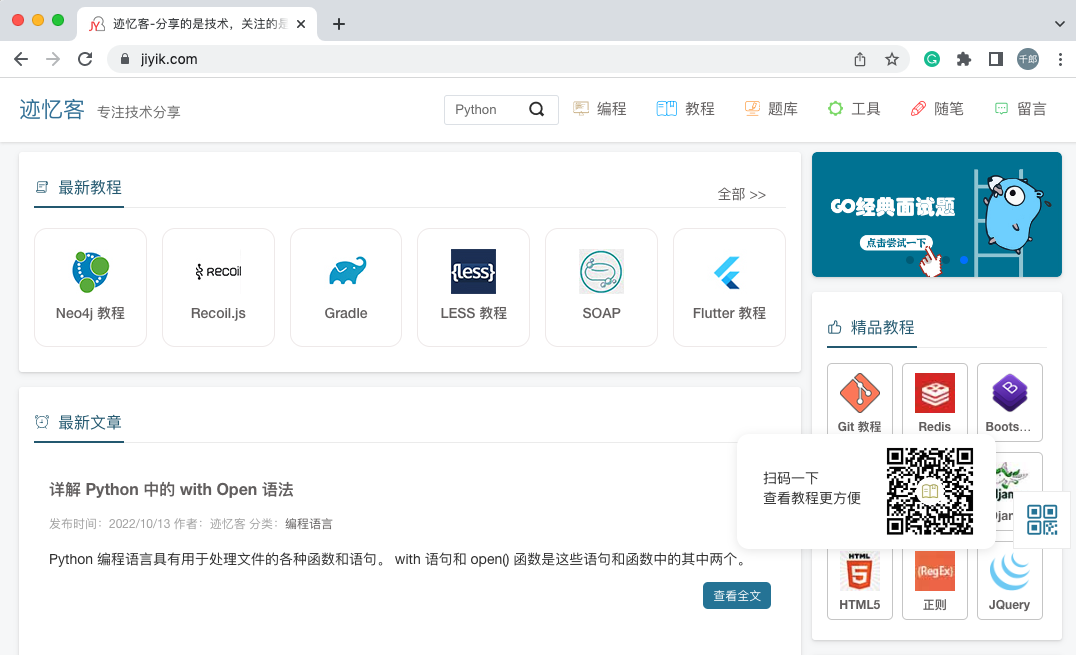Open the HTML5 featured tutorial
Image resolution: width=1076 pixels, height=655 pixels.
click(x=860, y=581)
